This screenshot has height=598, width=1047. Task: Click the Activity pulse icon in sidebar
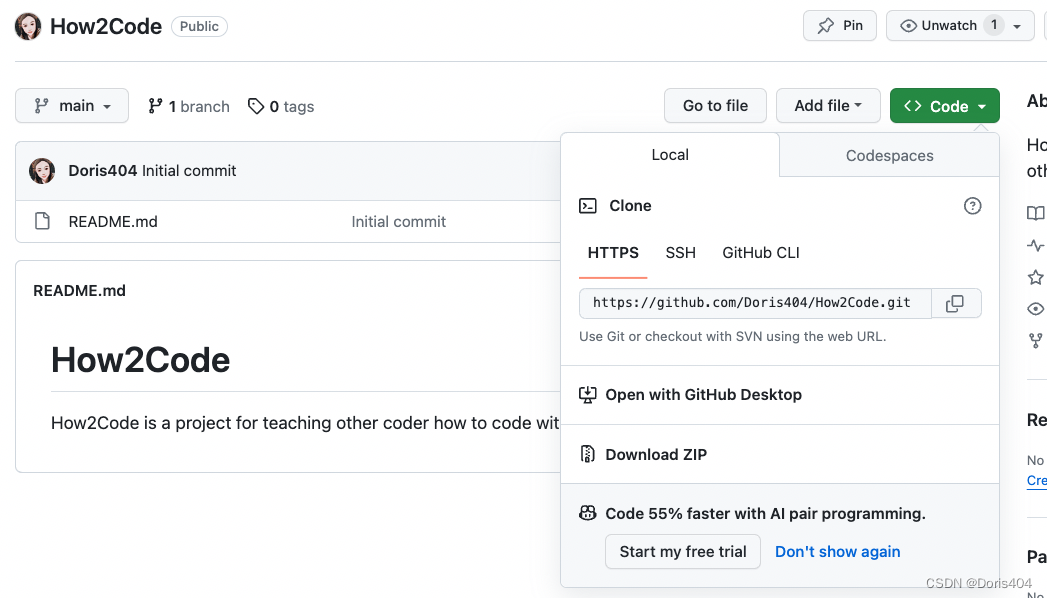tap(1035, 245)
